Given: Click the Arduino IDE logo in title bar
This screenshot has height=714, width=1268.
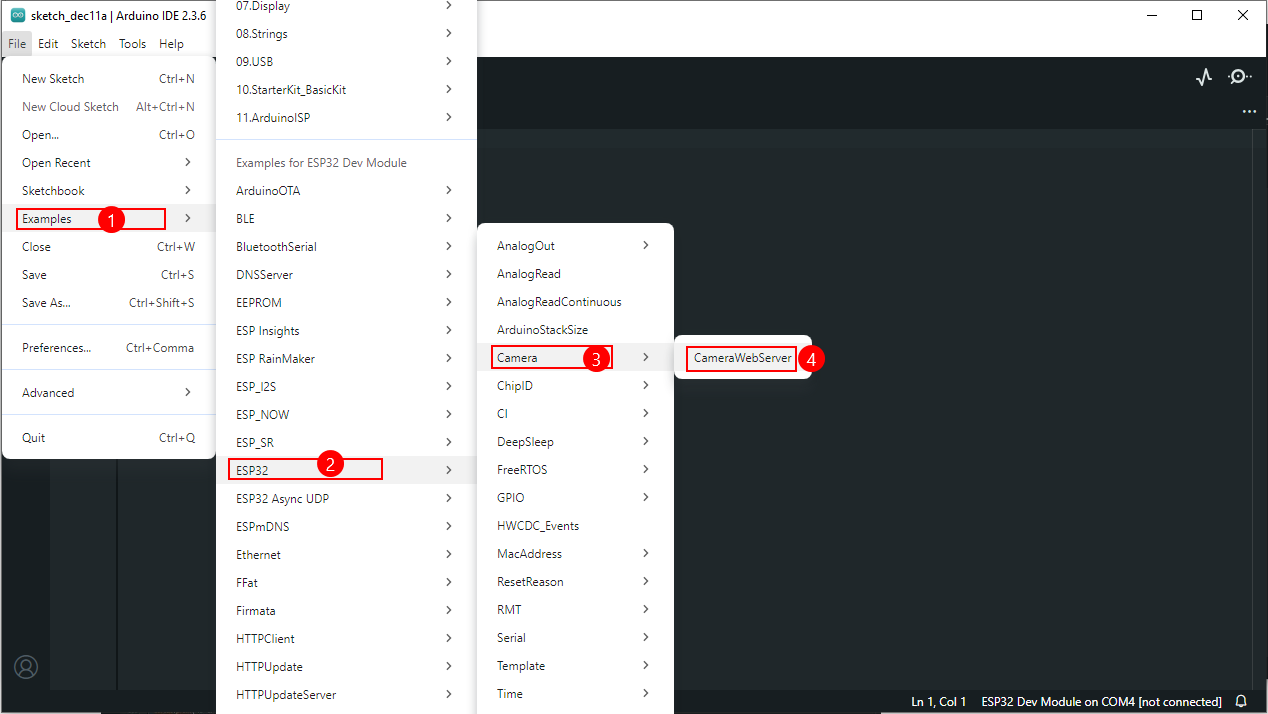Looking at the screenshot, I should point(18,15).
